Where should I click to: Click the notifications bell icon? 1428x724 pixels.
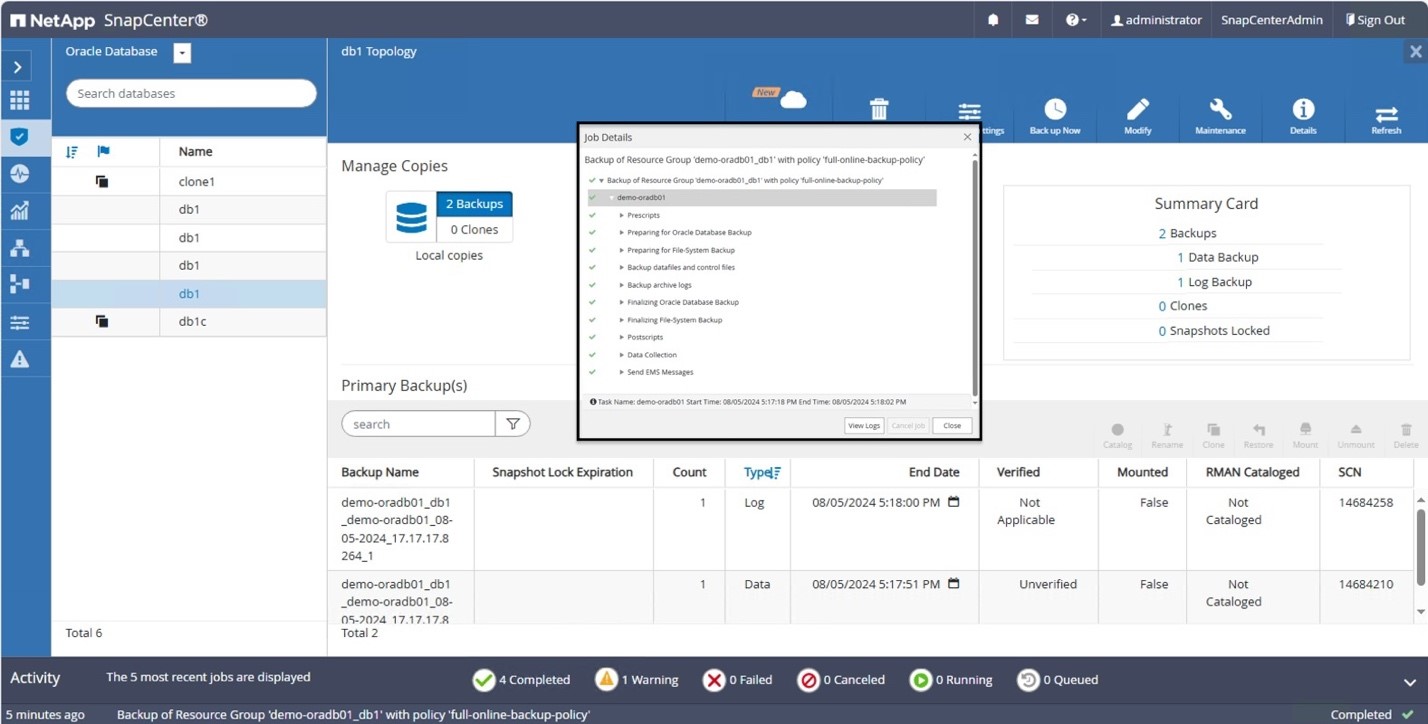point(993,20)
